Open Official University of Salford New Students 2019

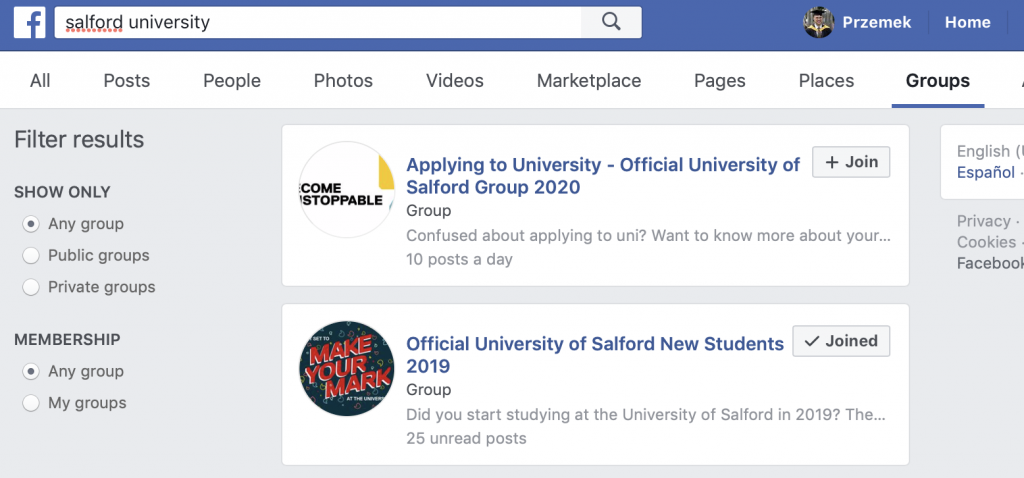[x=595, y=355]
